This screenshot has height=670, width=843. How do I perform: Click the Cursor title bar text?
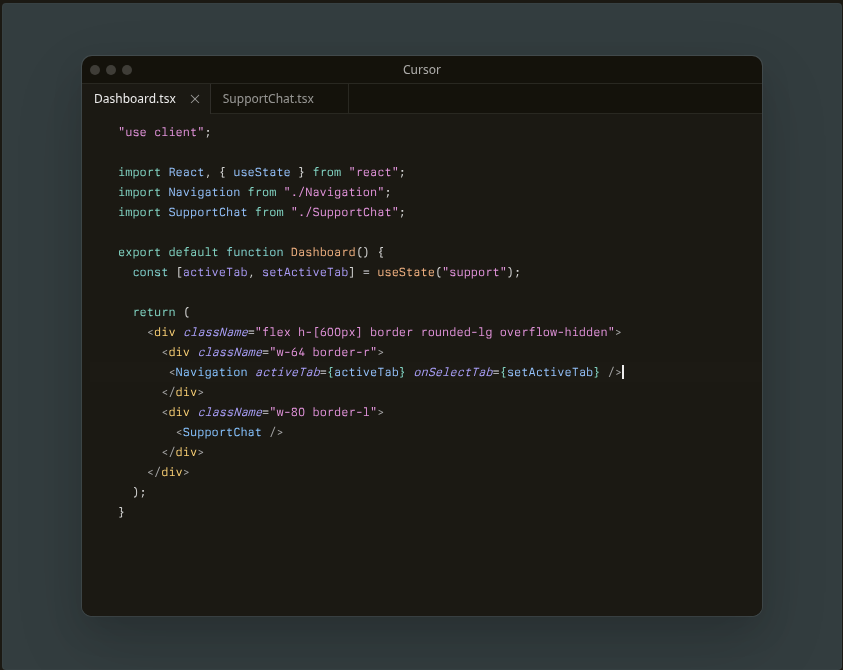[x=421, y=69]
